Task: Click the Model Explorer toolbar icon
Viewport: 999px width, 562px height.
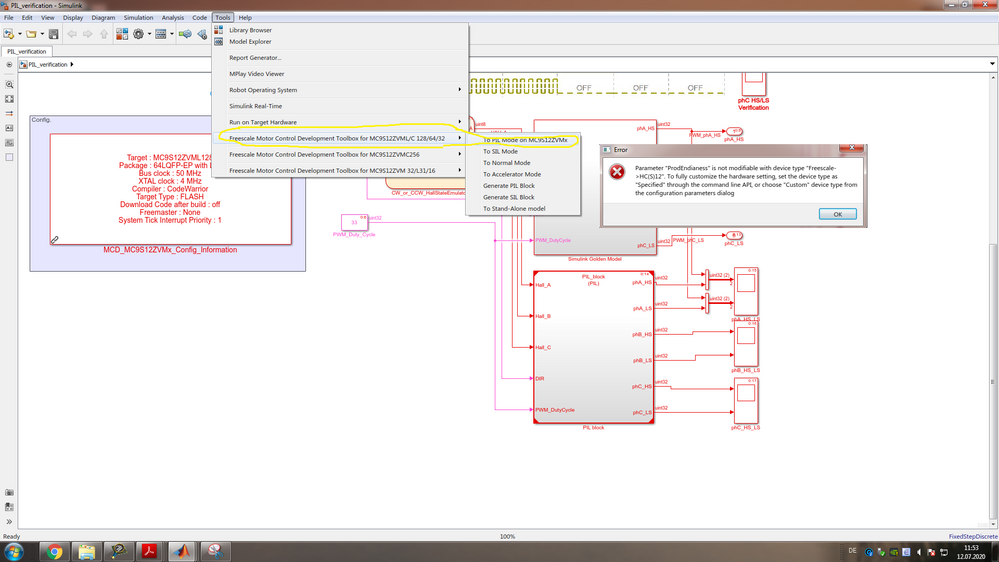Action: (161, 34)
